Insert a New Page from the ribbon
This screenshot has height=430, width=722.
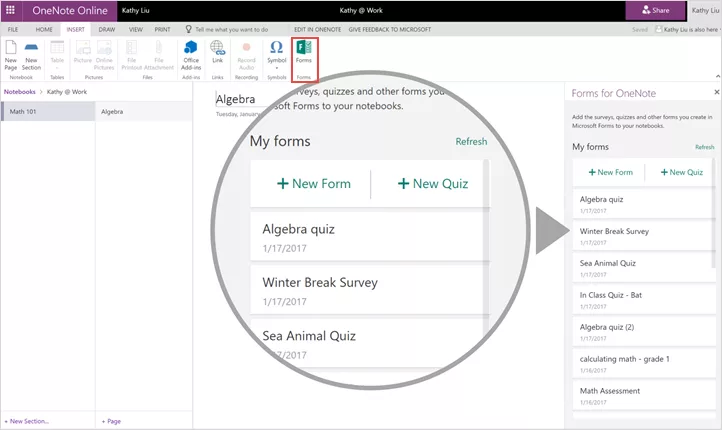(x=11, y=55)
